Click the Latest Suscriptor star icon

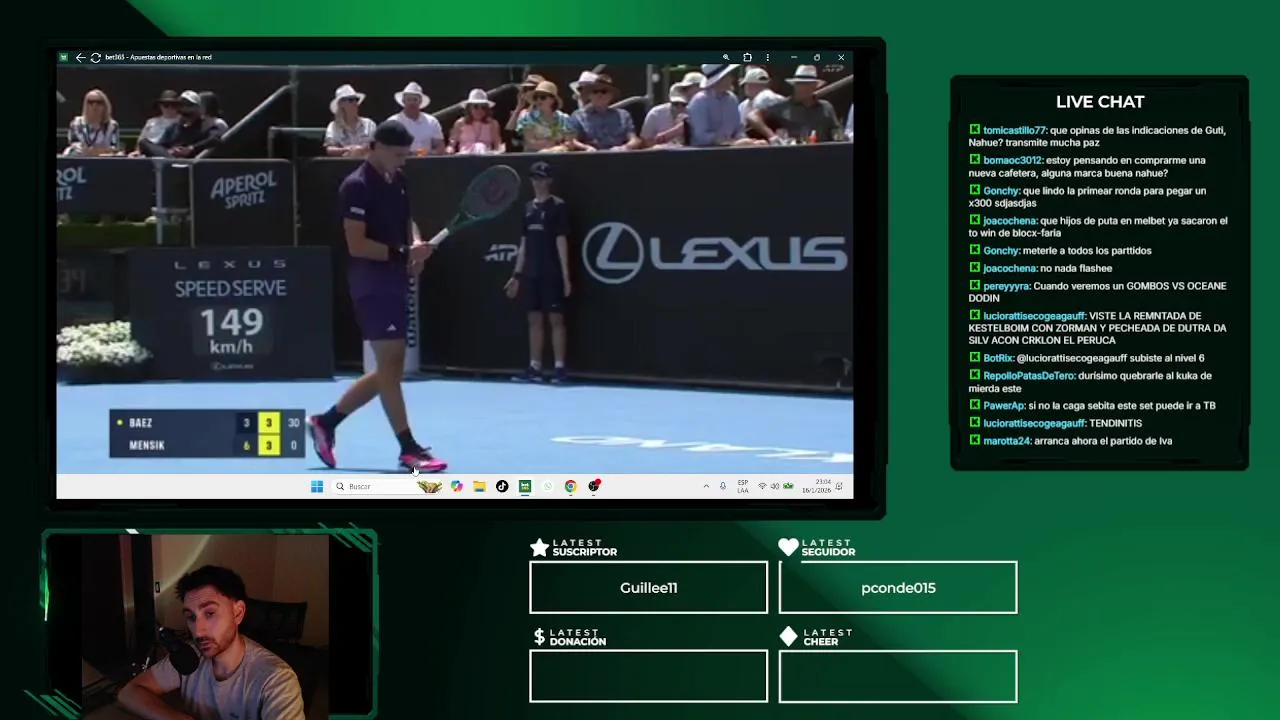tap(539, 547)
